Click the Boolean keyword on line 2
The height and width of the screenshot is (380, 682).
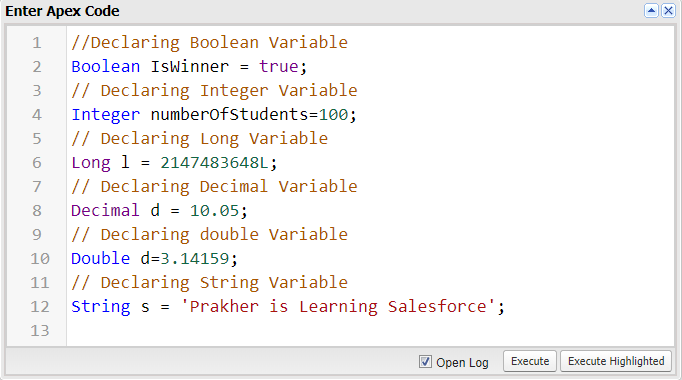106,67
